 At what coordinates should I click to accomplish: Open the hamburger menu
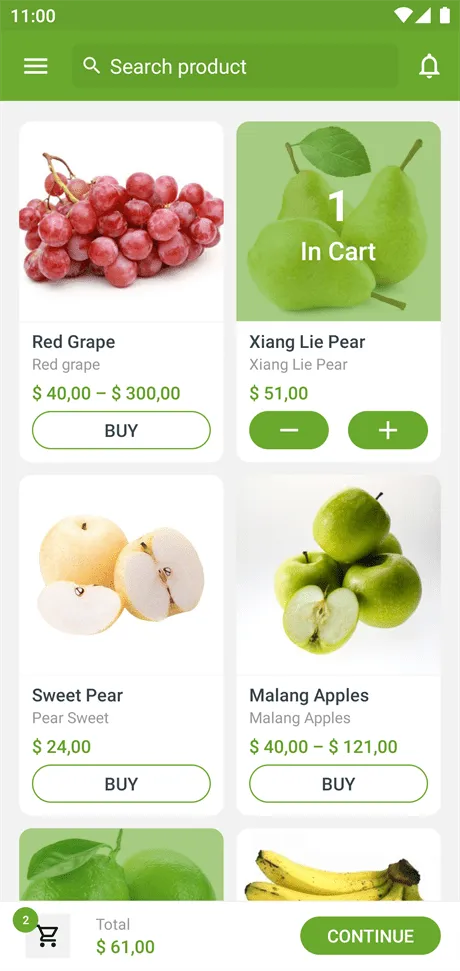click(x=35, y=66)
